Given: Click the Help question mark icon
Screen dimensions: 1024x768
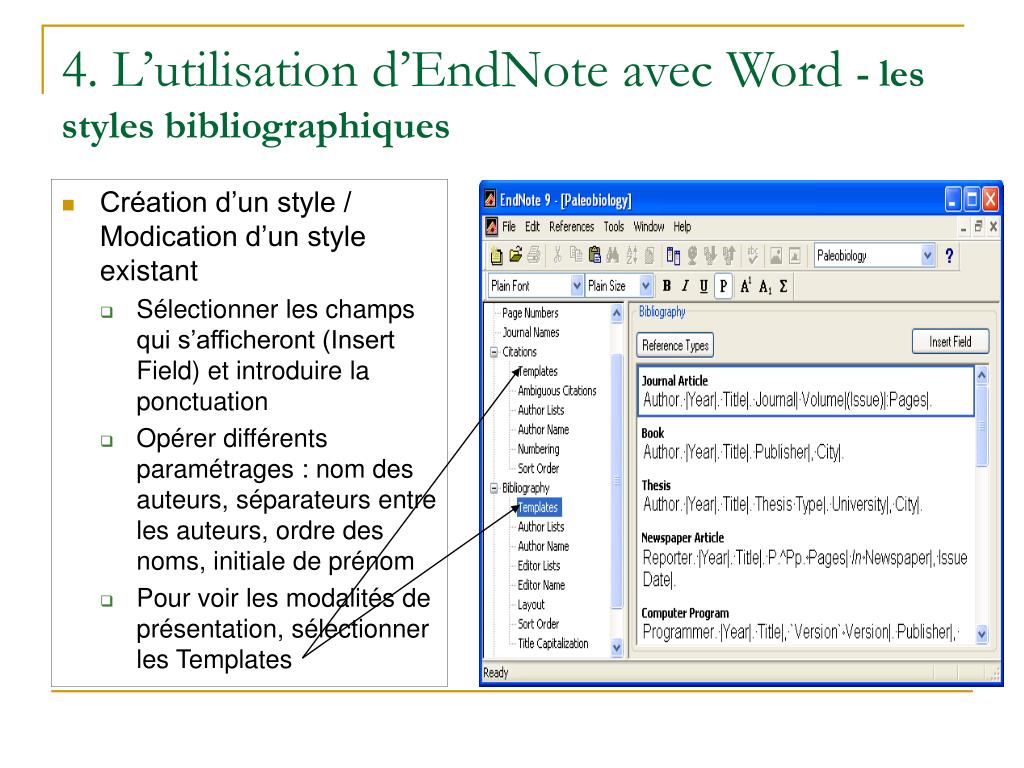Looking at the screenshot, I should pyautogui.click(x=949, y=255).
